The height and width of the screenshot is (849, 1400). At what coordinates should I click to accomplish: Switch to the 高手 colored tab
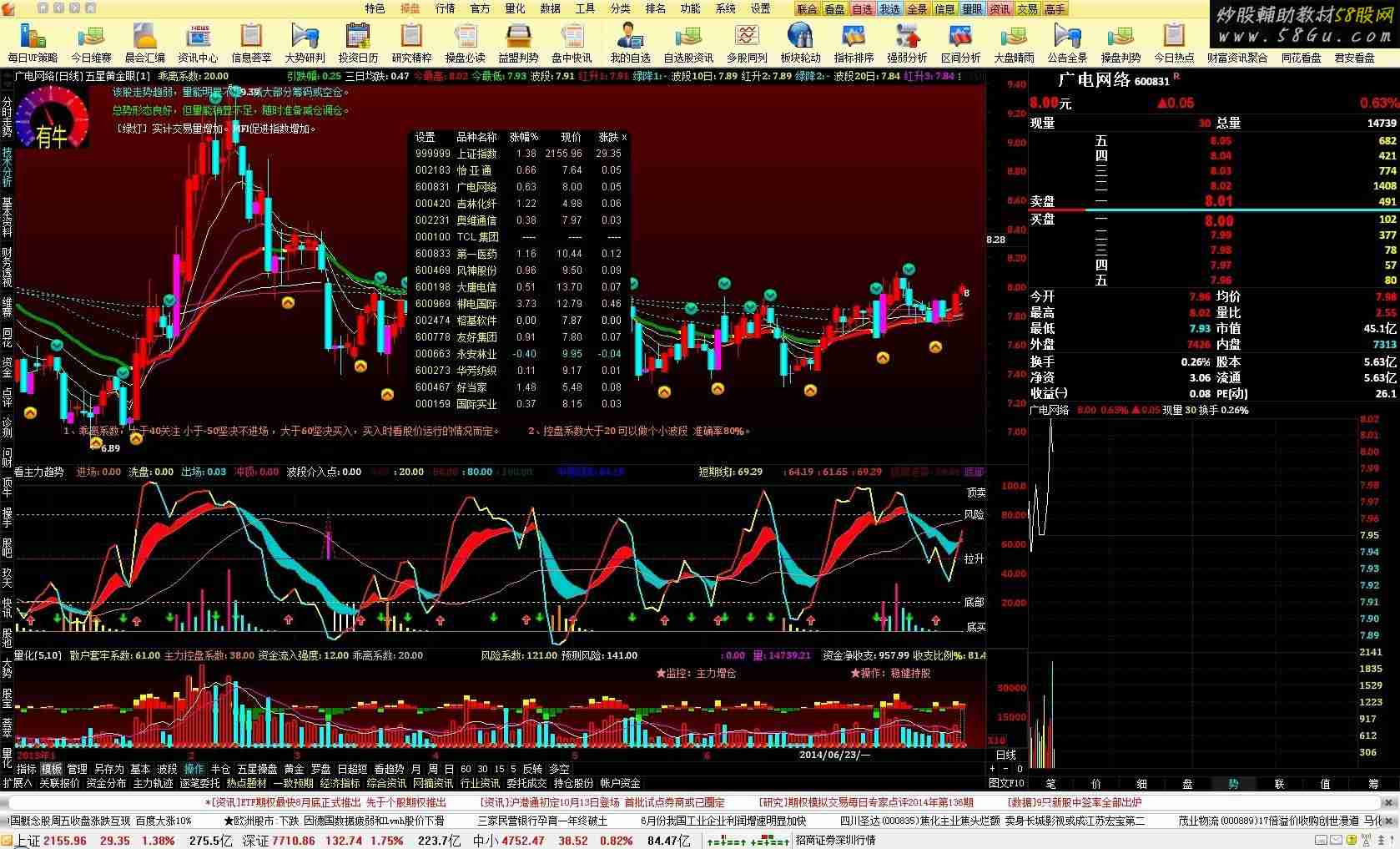[1055, 9]
